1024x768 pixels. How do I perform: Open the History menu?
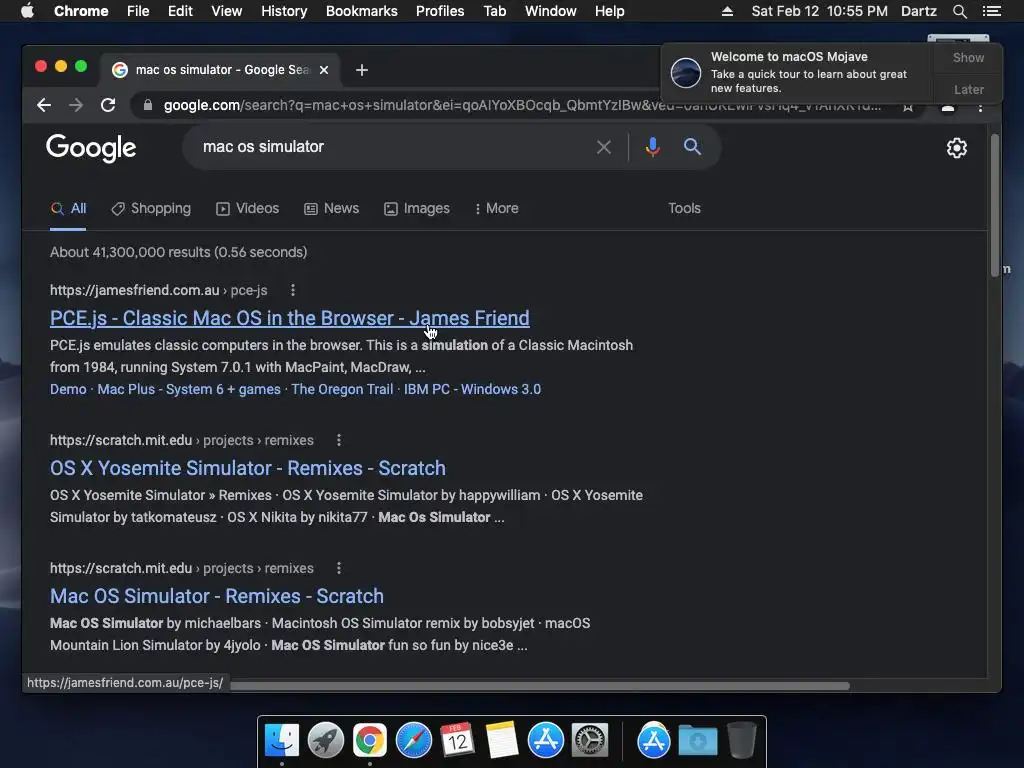click(x=284, y=11)
